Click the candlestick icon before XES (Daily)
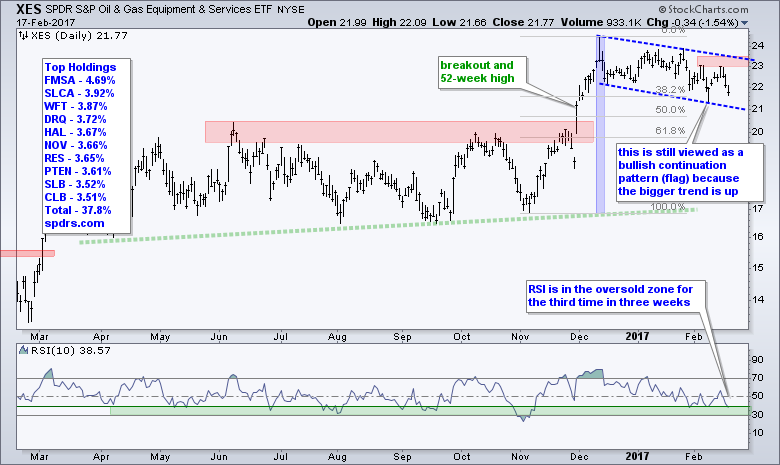 pos(23,35)
